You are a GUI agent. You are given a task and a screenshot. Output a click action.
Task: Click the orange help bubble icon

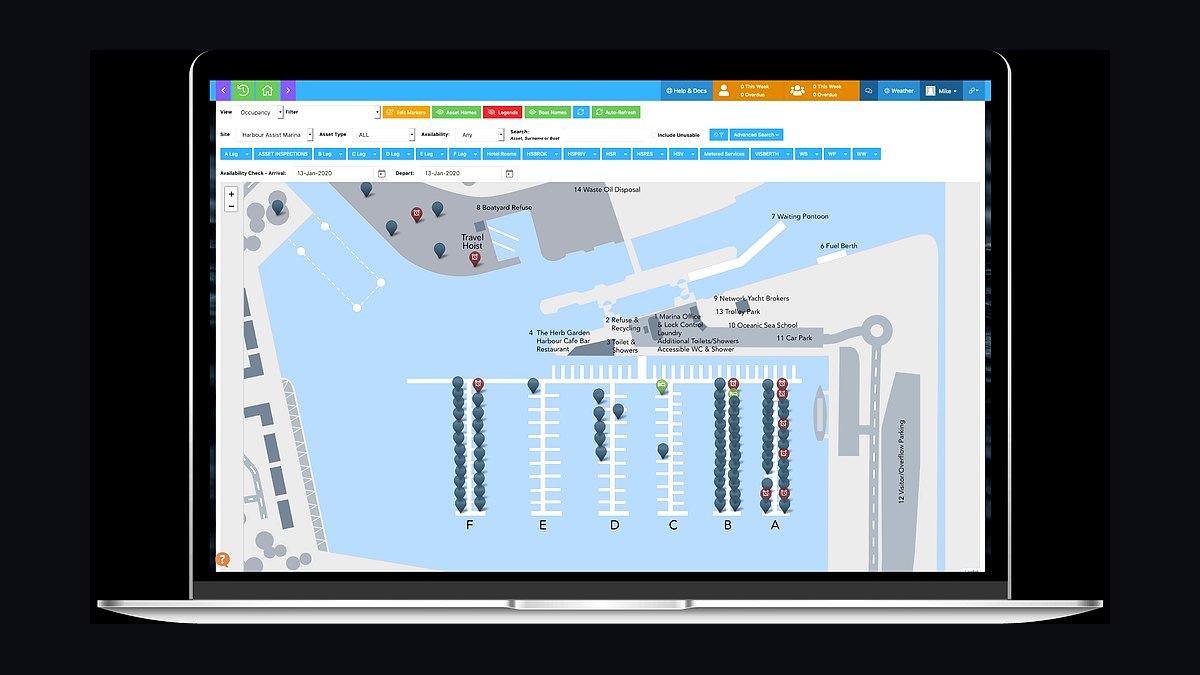[222, 560]
